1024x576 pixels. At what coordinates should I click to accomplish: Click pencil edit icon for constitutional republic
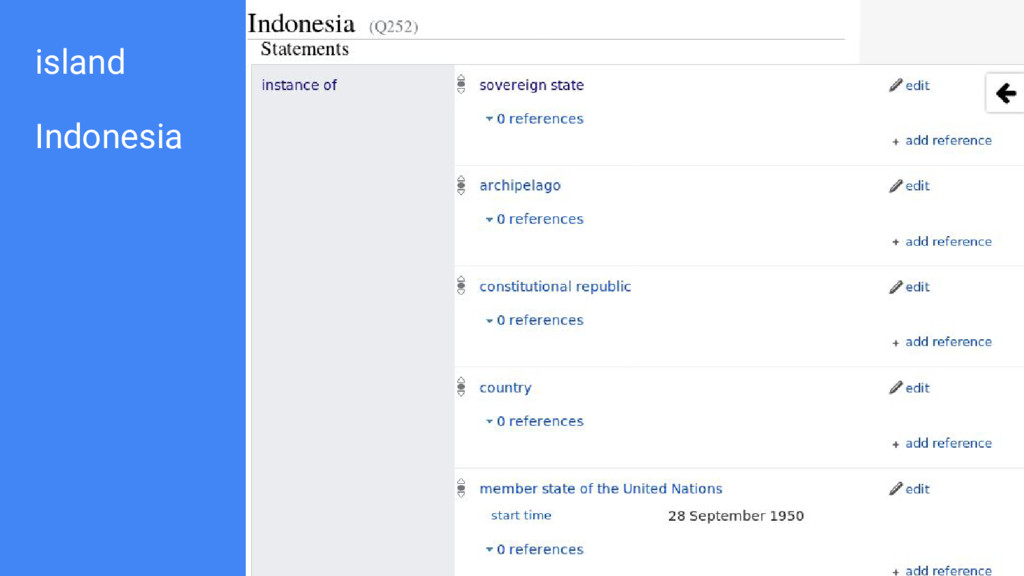coord(895,287)
